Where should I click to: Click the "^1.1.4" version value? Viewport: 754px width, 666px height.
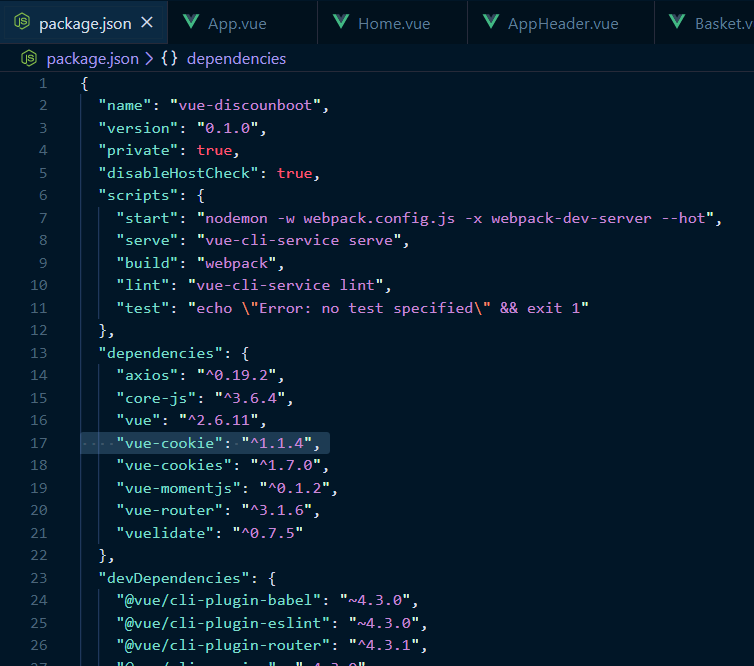pos(277,443)
